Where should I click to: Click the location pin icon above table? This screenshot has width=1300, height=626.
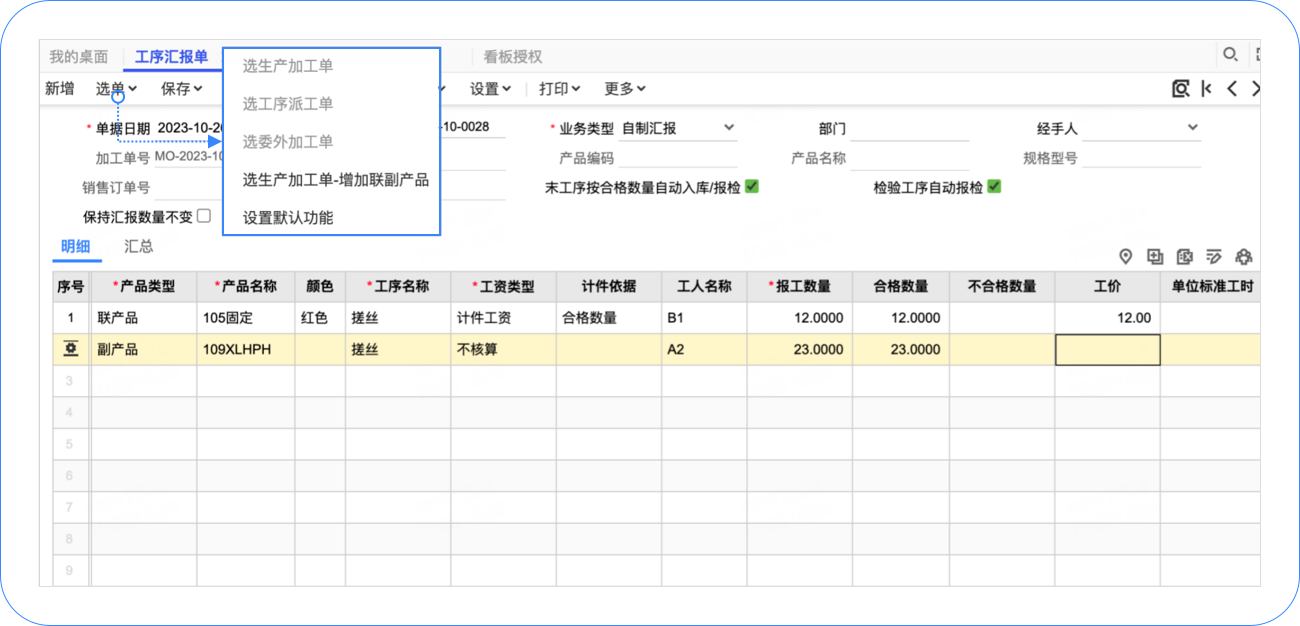pyautogui.click(x=1125, y=257)
